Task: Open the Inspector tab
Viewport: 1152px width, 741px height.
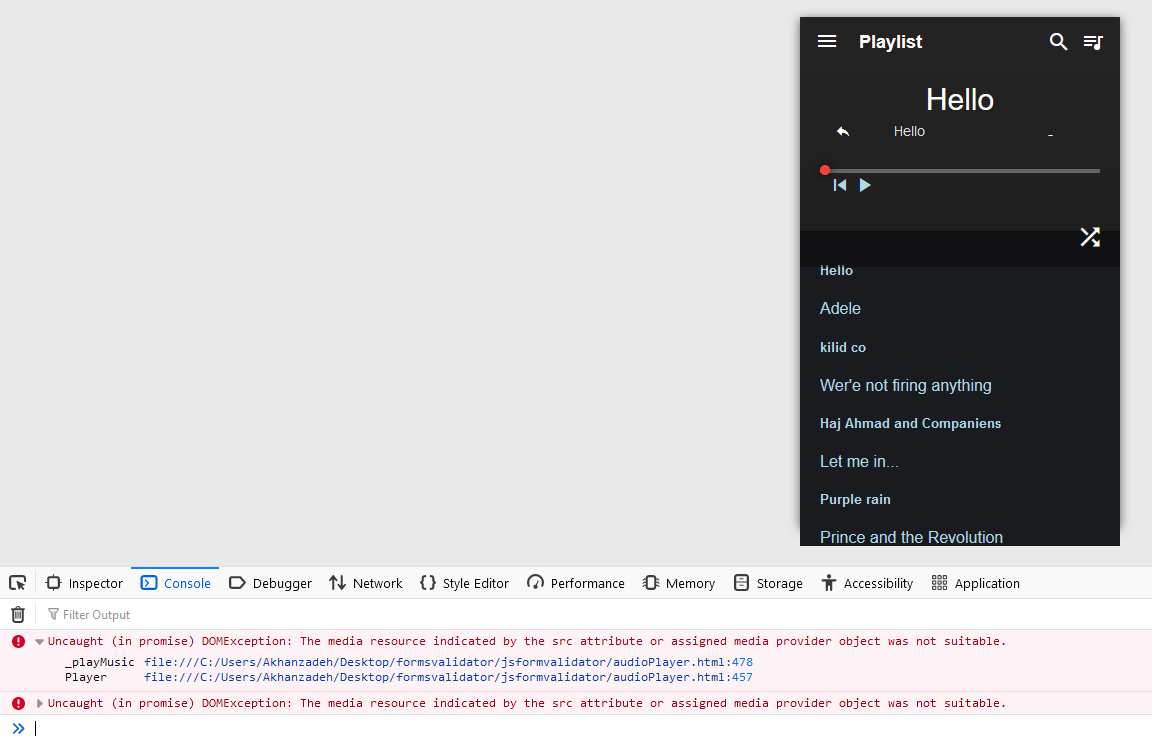Action: pos(84,583)
